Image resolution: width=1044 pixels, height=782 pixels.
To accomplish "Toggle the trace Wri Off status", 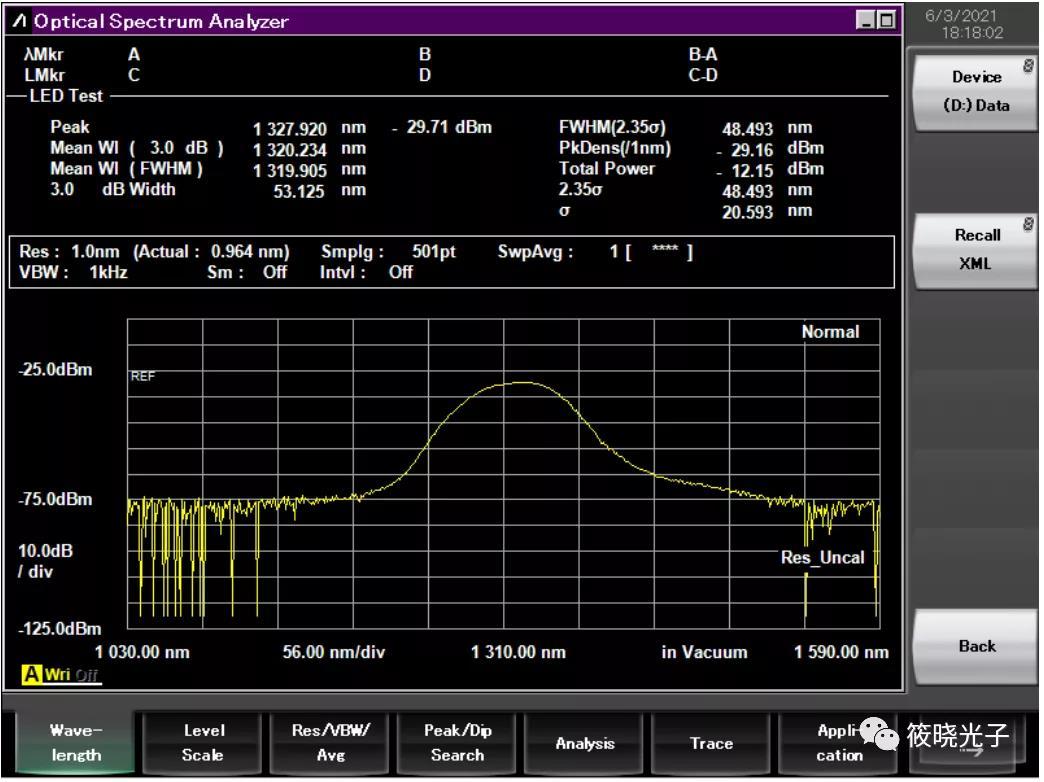I will point(72,675).
